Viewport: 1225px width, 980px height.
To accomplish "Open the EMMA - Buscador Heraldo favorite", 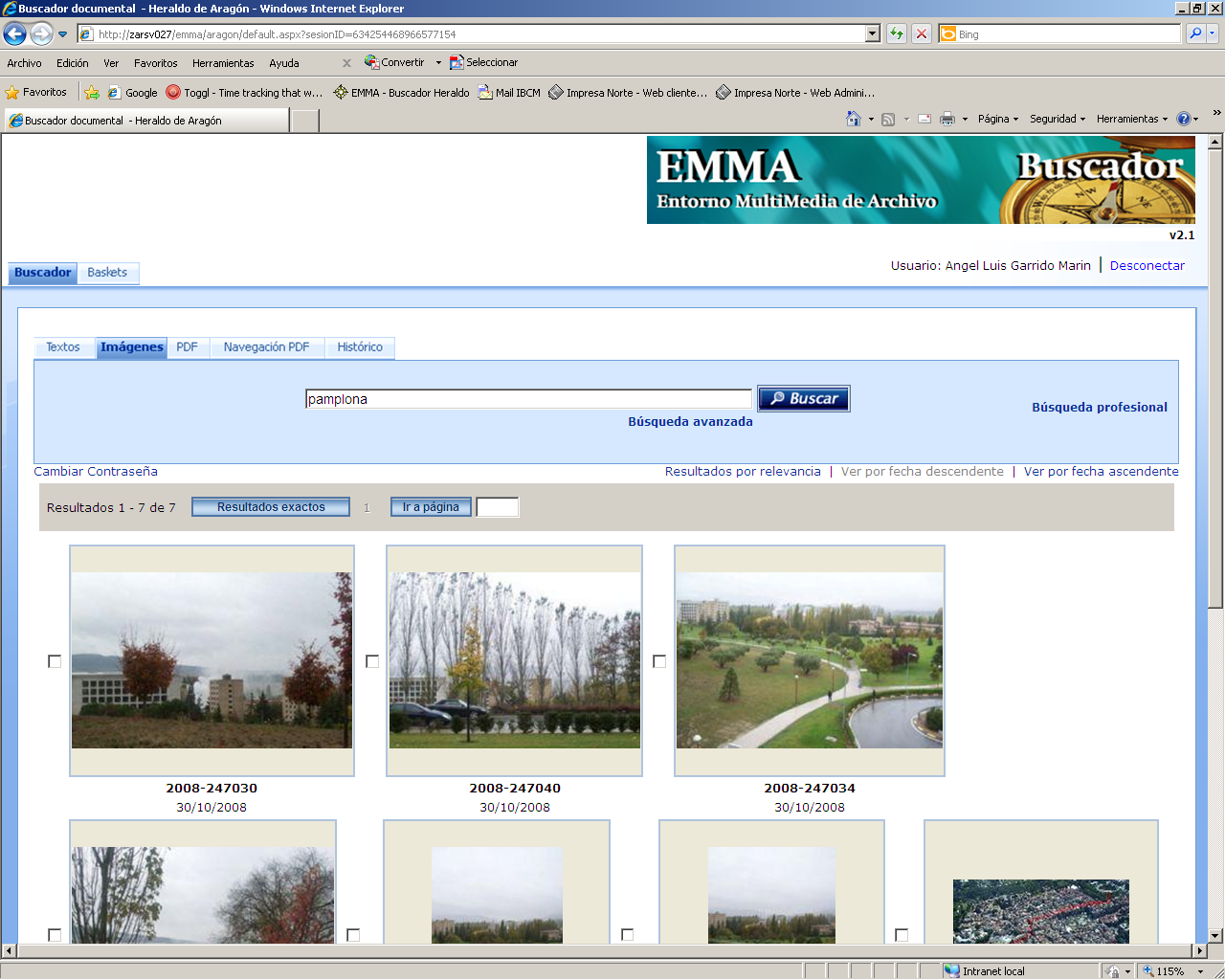I will click(x=401, y=93).
